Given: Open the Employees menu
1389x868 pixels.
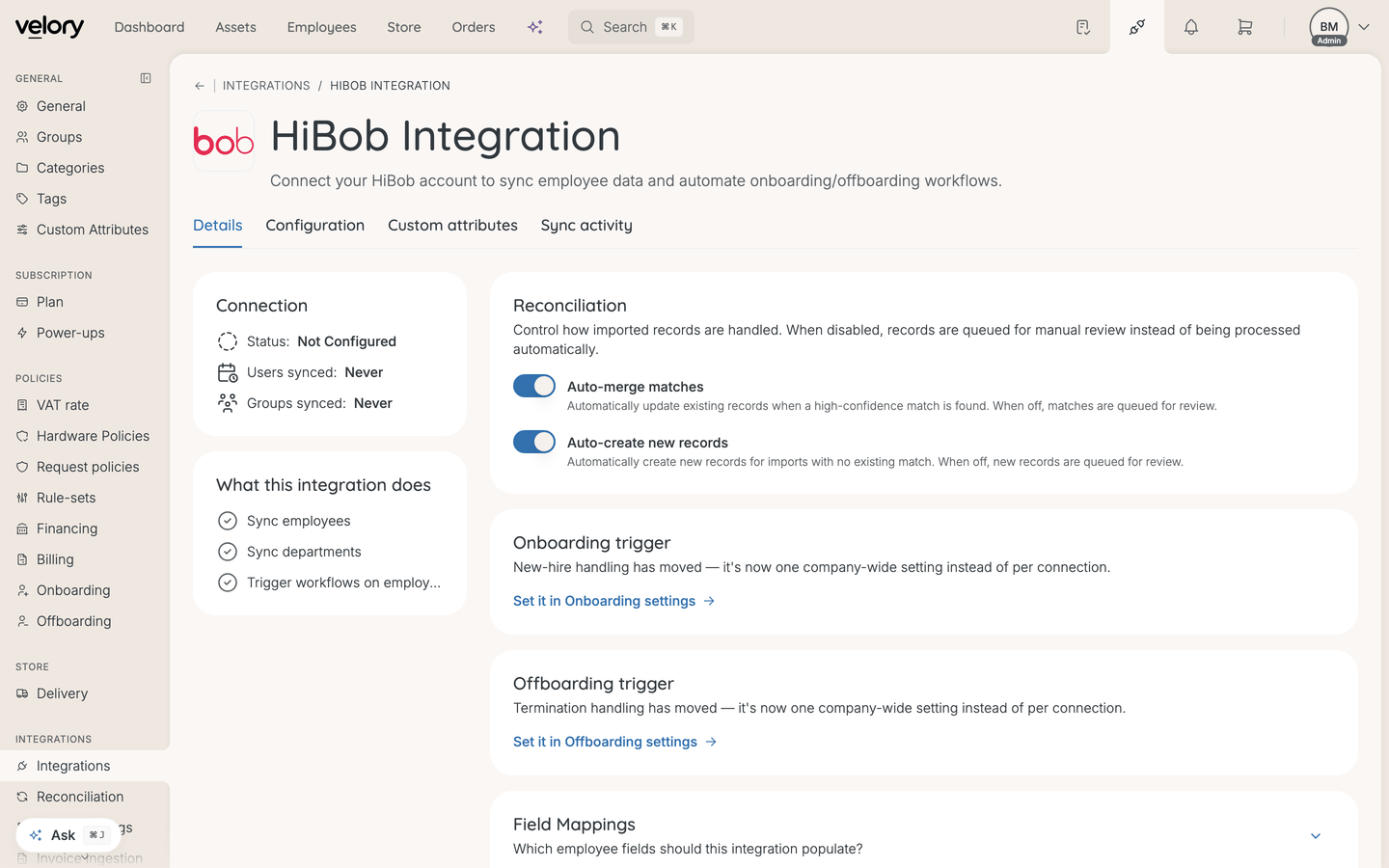Looking at the screenshot, I should 322,27.
